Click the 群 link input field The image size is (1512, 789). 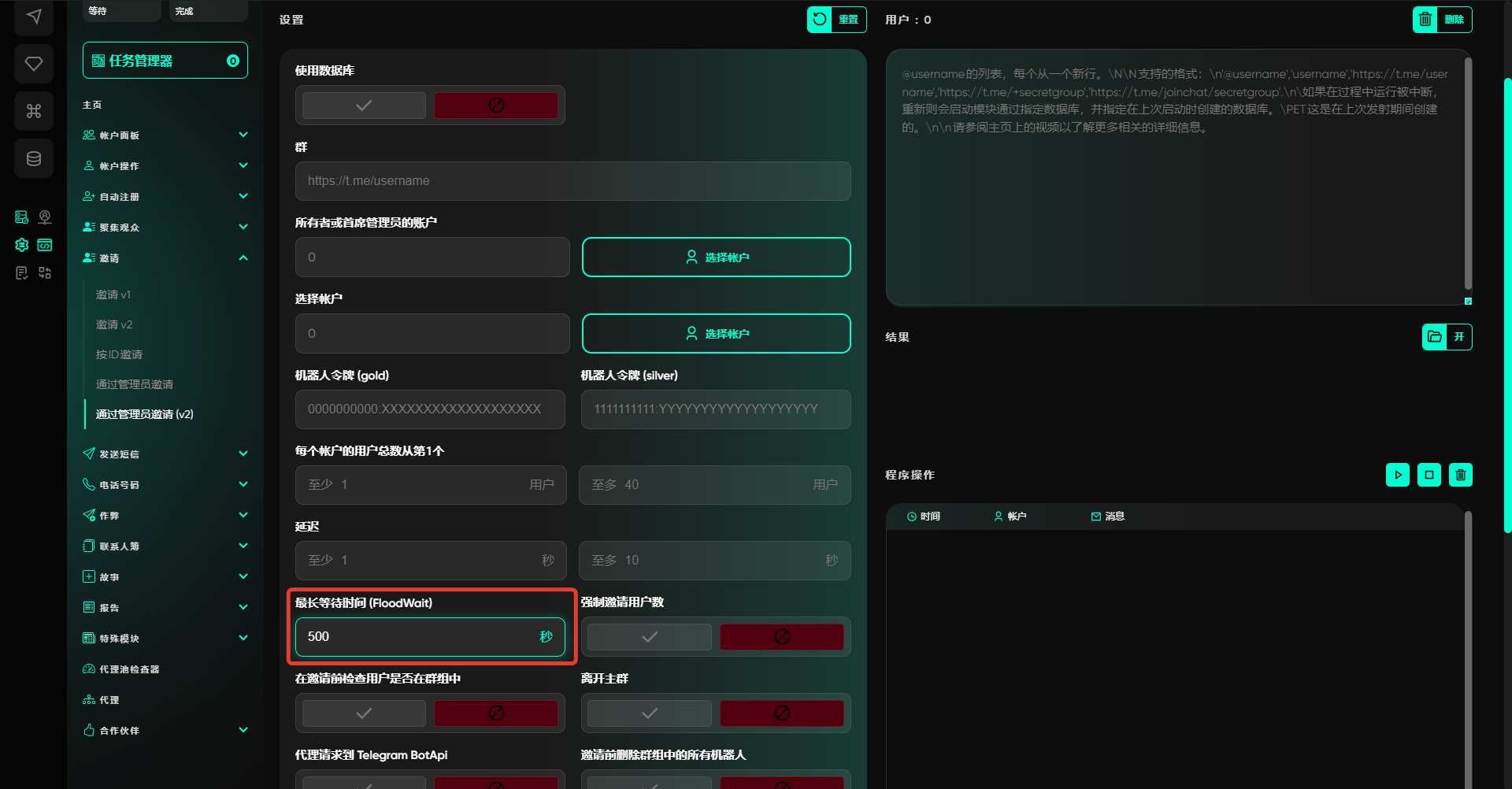[x=573, y=181]
